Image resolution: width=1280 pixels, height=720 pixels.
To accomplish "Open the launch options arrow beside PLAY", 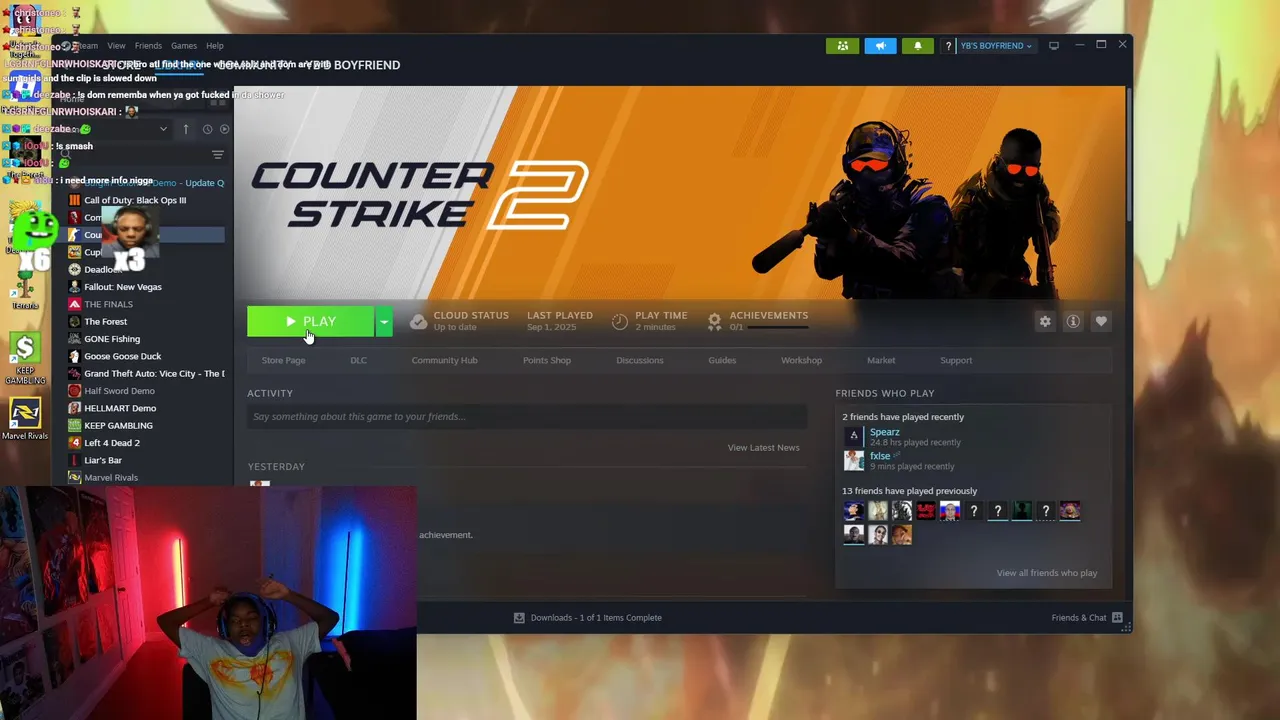I will [x=384, y=321].
